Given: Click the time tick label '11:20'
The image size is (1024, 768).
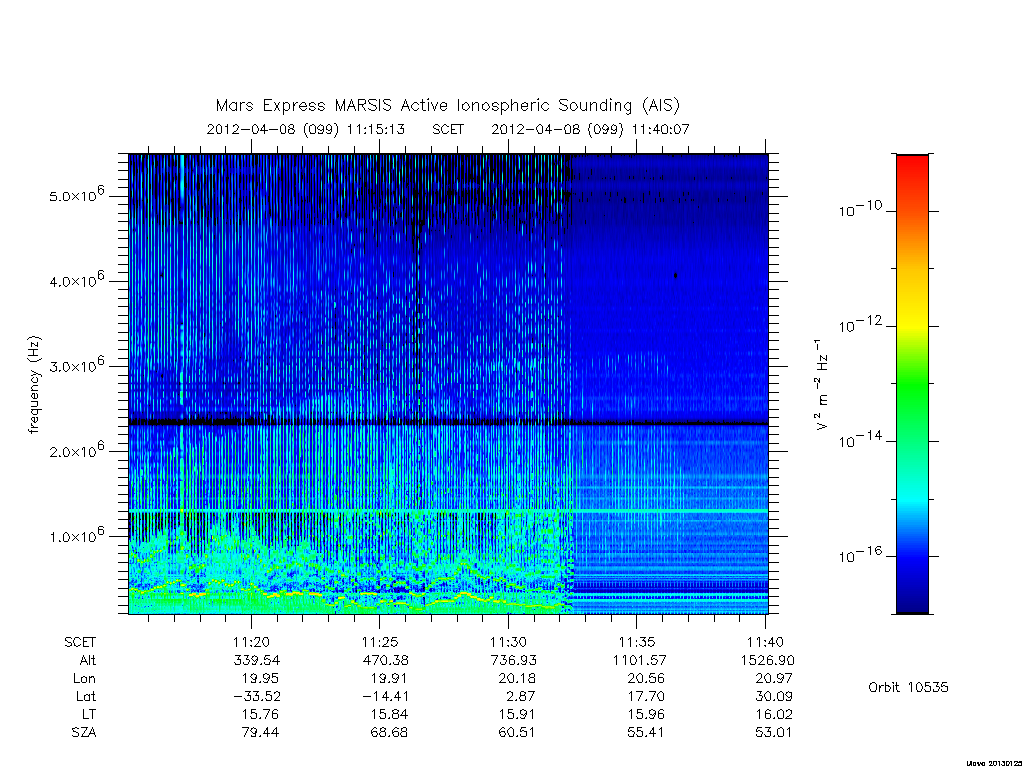Looking at the screenshot, I should point(251,643).
